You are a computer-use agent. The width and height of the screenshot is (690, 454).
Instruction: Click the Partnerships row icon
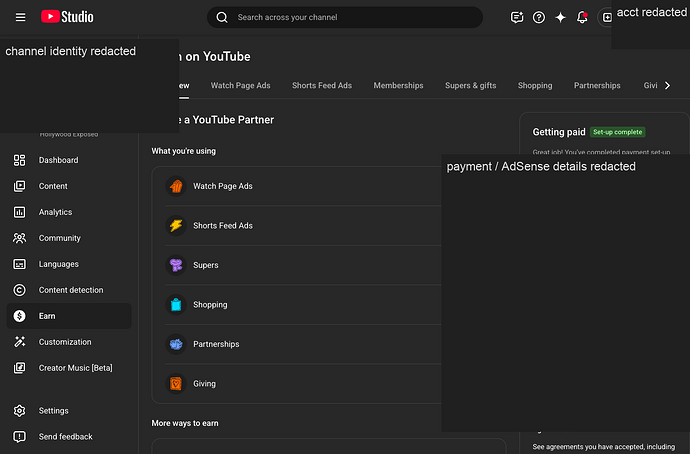[x=176, y=344]
